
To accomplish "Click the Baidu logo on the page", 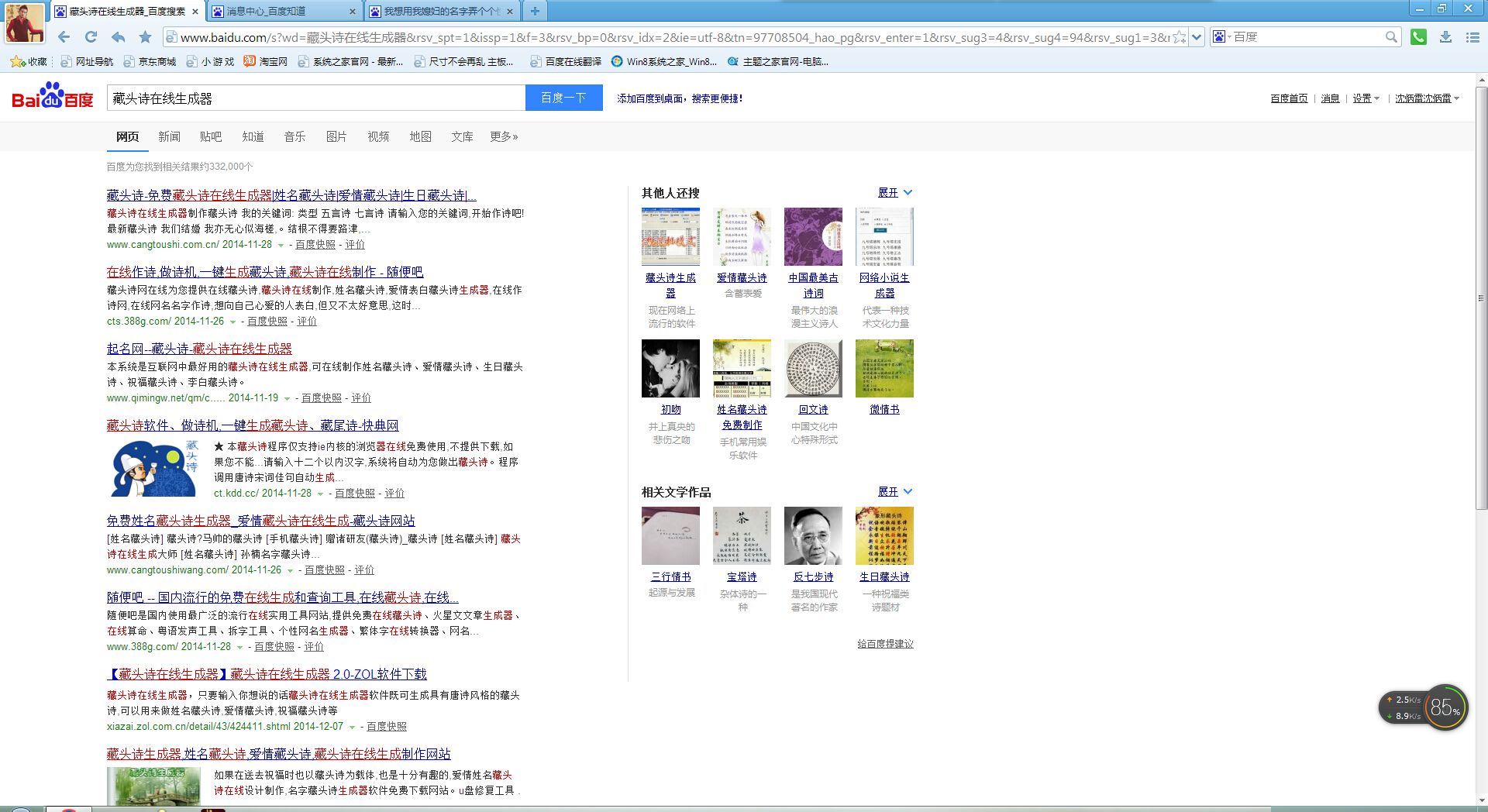I will coord(52,96).
